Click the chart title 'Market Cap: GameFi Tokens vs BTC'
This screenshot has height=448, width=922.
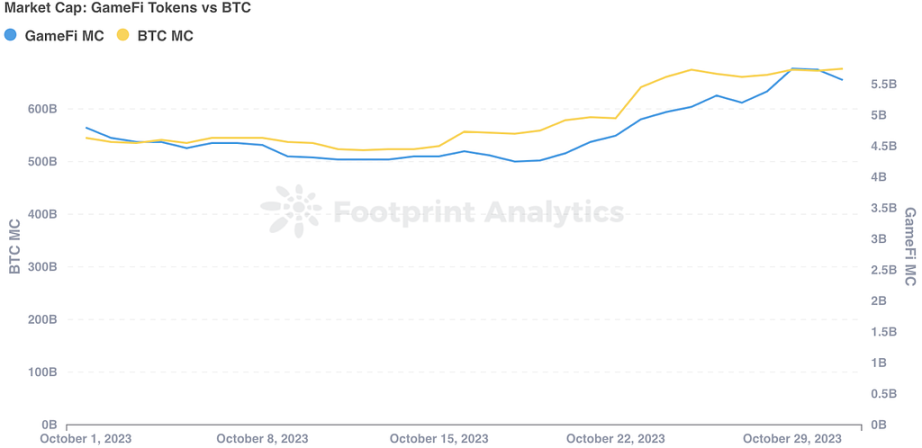127,9
